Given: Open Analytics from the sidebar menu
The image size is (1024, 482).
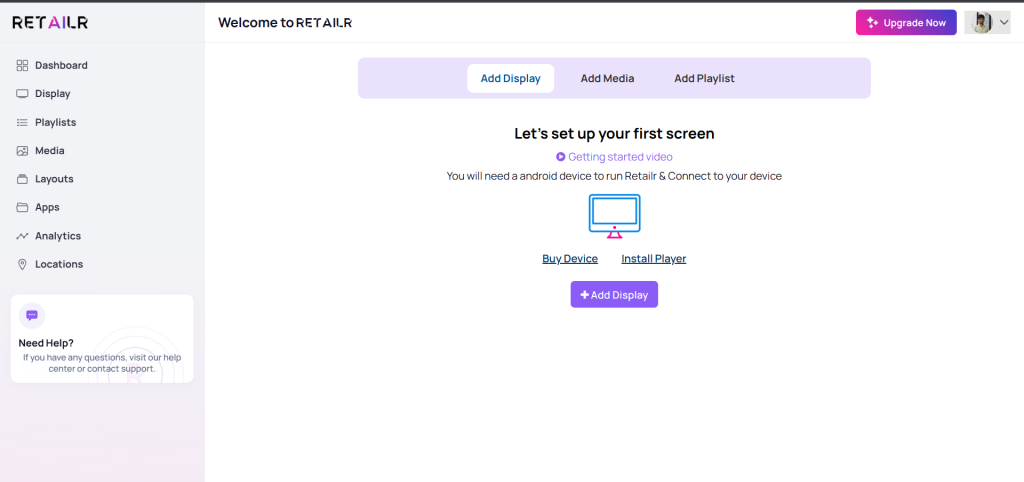Looking at the screenshot, I should 58,236.
